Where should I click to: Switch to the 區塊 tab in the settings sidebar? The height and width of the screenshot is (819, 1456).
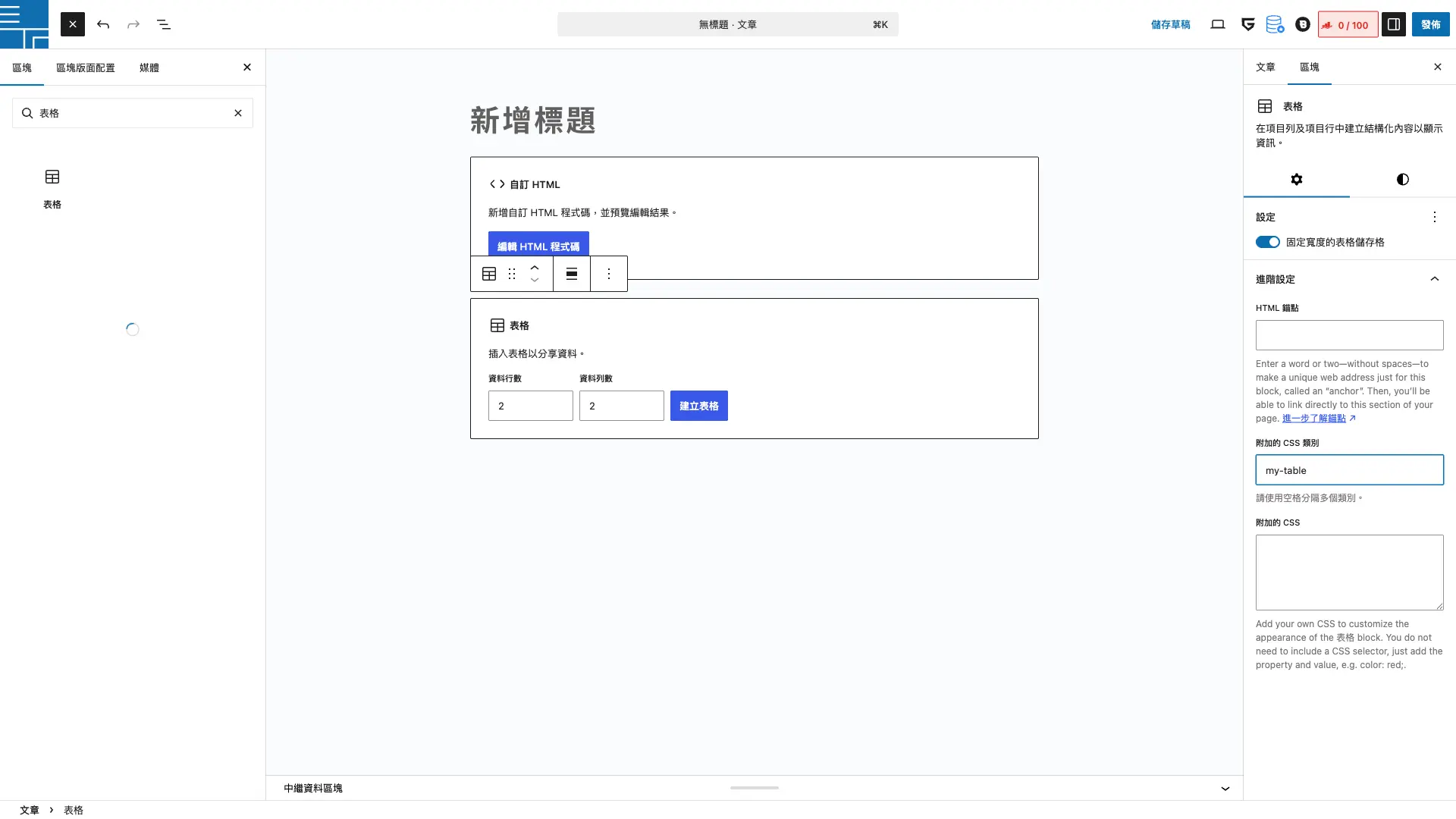(1310, 67)
